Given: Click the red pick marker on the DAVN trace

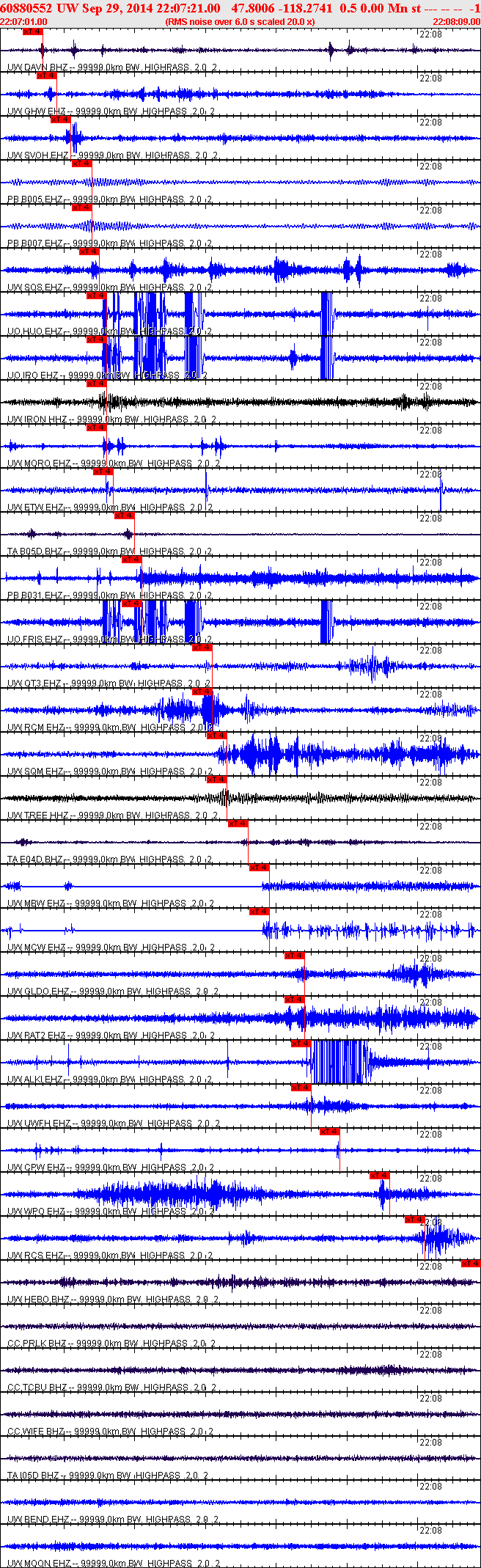Looking at the screenshot, I should 32,32.
